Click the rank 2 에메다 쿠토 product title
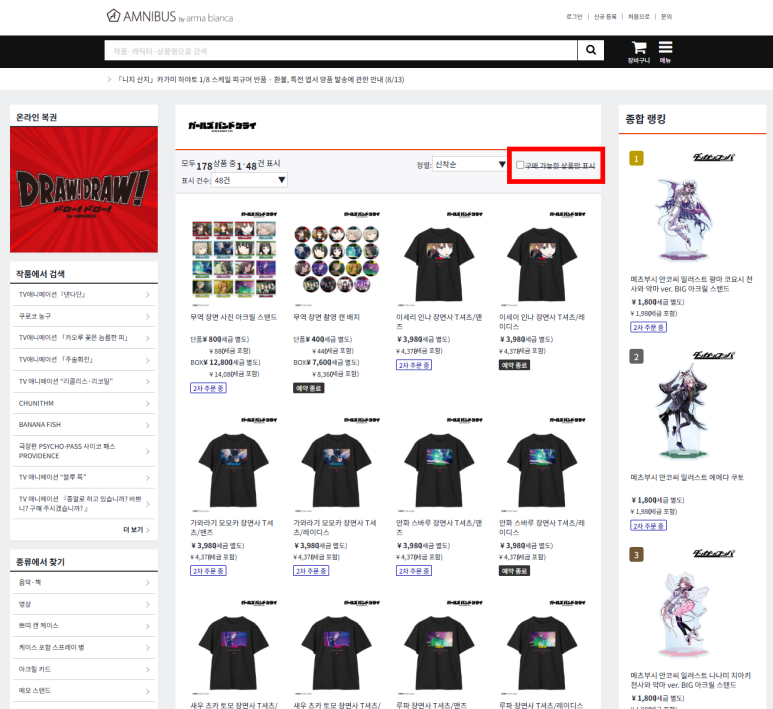 [687, 477]
